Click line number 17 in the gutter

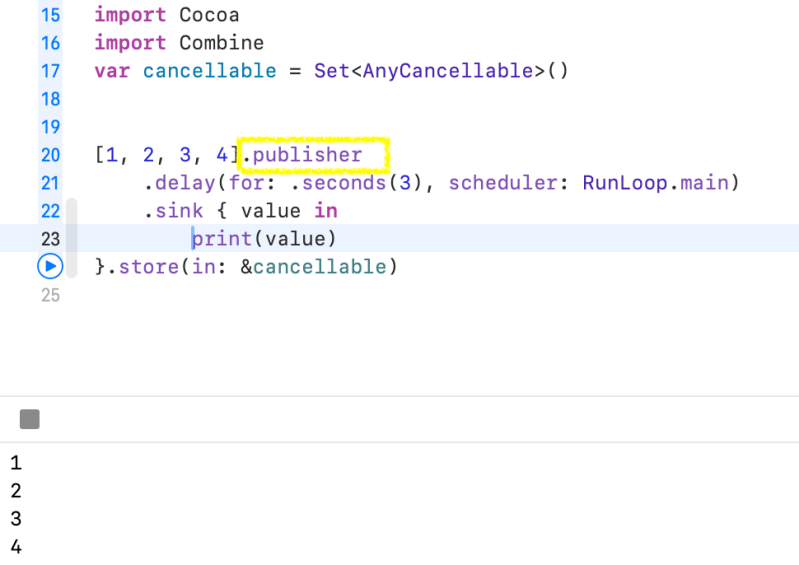pyautogui.click(x=49, y=71)
